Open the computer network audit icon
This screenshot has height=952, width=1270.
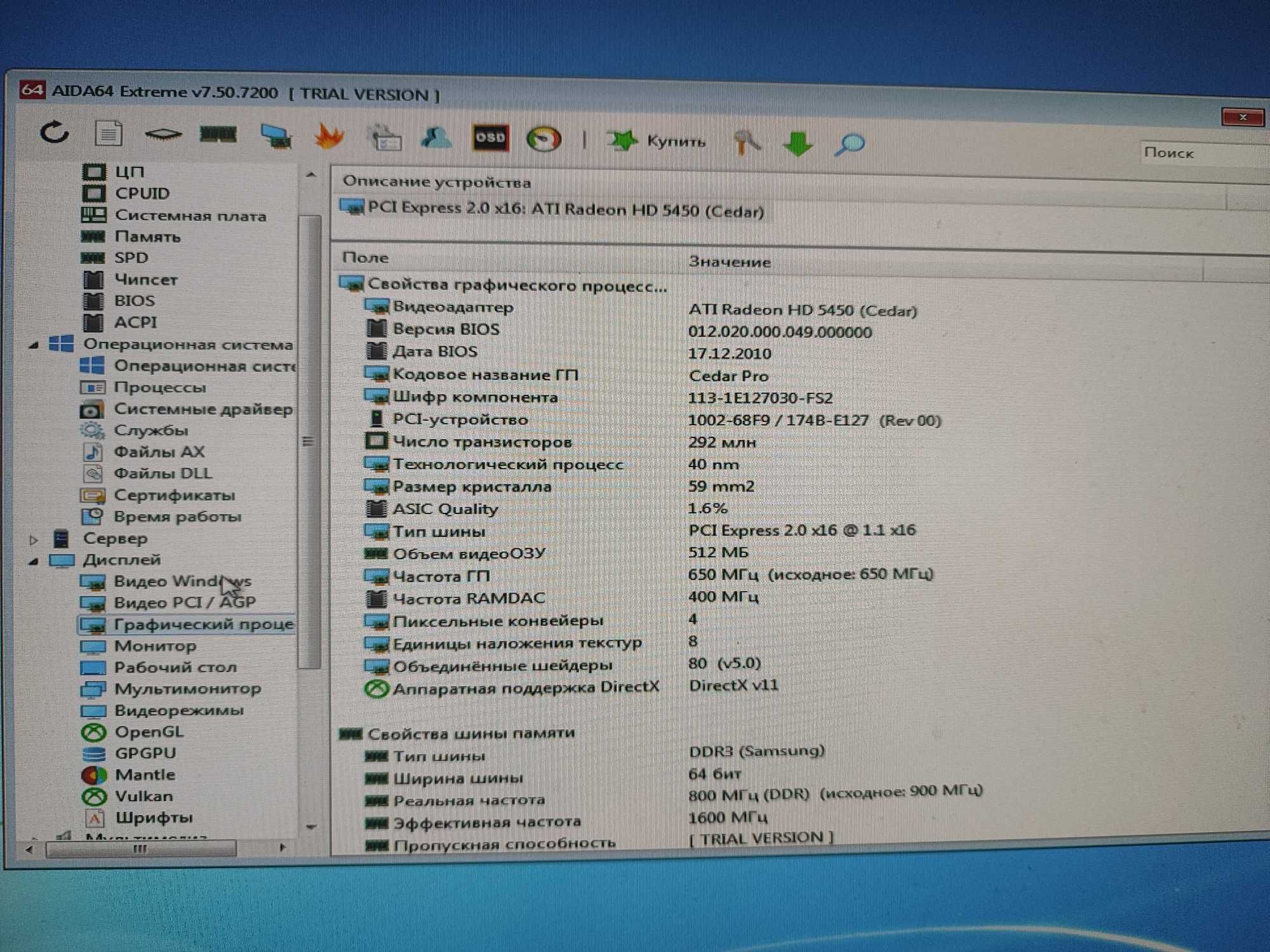(x=276, y=136)
